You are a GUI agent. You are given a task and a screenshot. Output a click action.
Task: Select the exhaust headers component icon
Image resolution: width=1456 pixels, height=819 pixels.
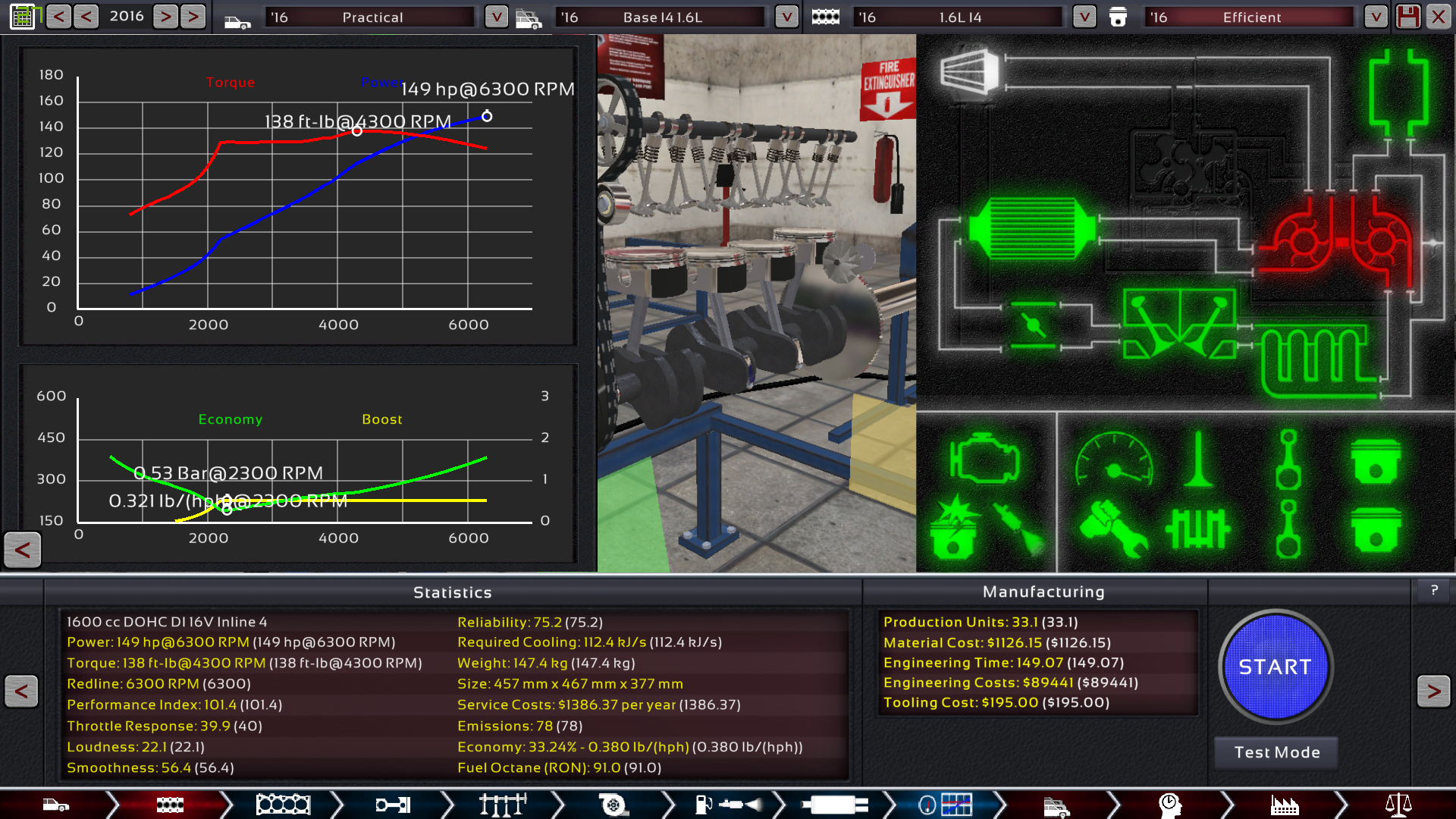coord(1320,361)
